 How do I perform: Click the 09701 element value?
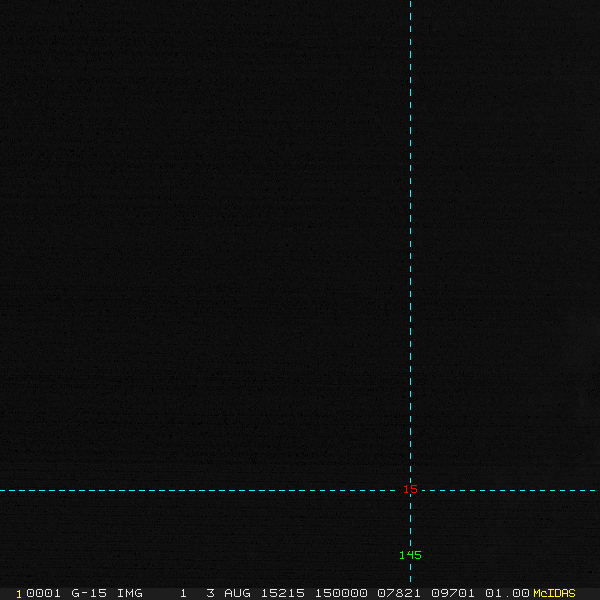(453, 593)
